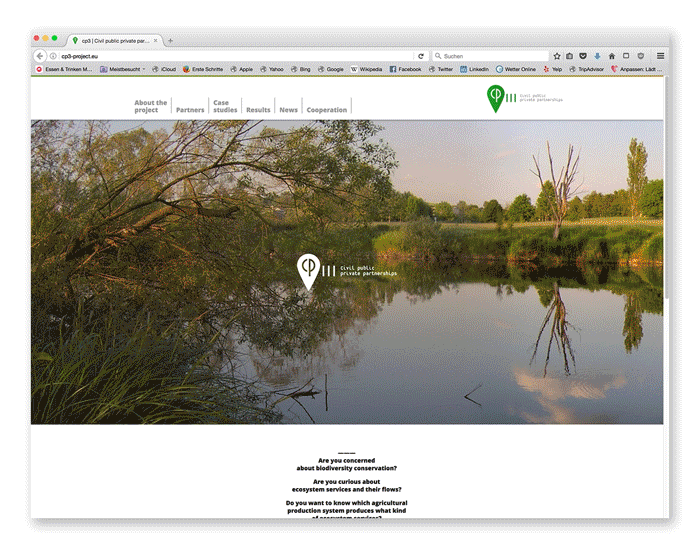Click the page vertical scrollbar
The width and height of the screenshot is (700, 548).
(x=666, y=187)
